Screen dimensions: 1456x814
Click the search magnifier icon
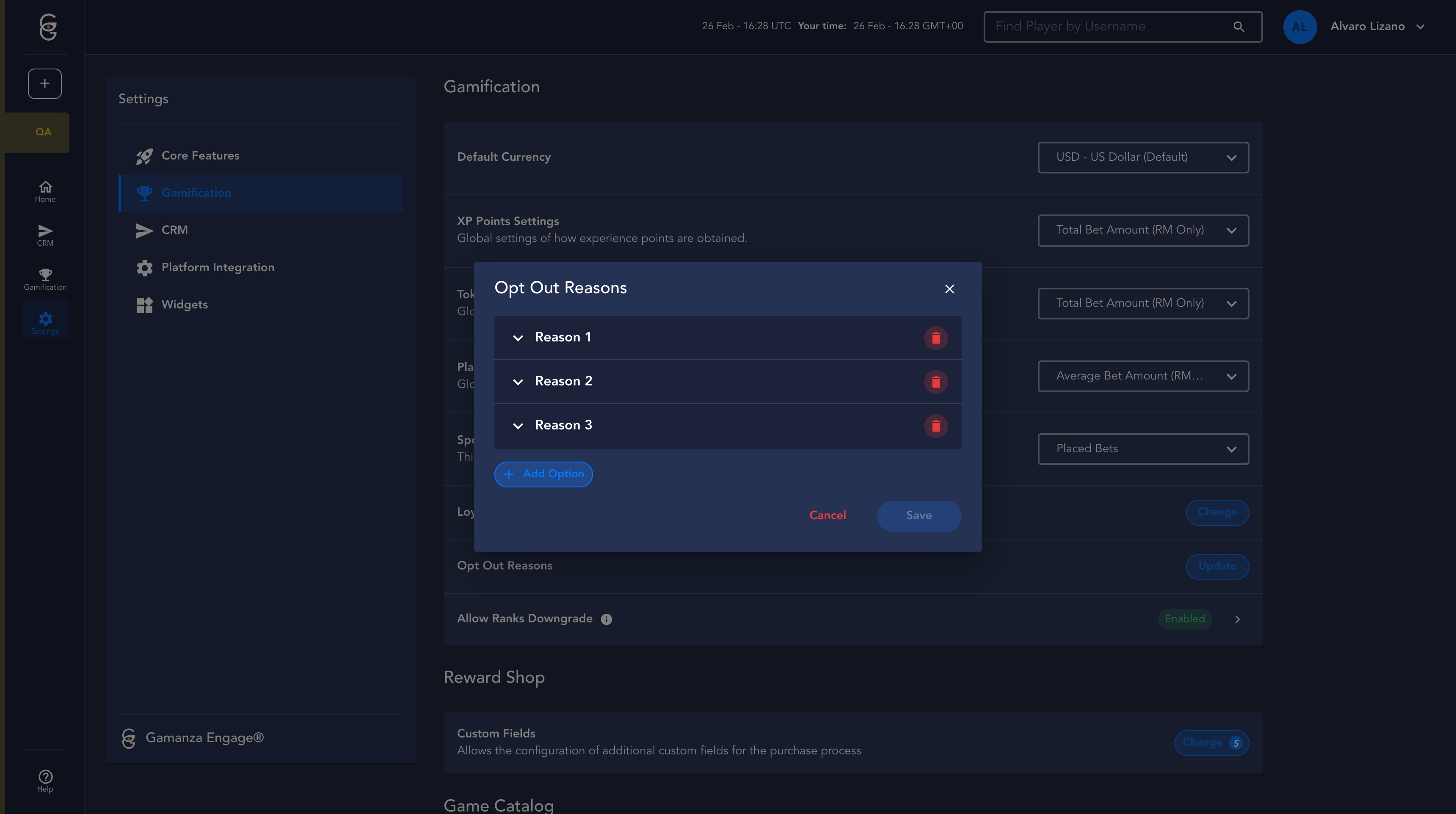[1238, 27]
